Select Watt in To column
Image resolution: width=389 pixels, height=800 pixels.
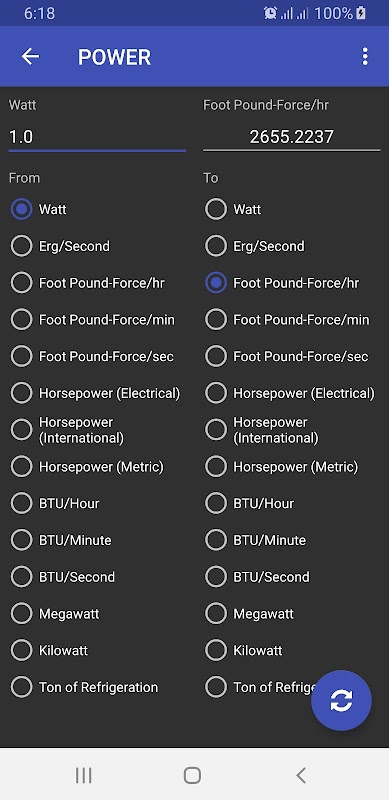pyautogui.click(x=233, y=210)
